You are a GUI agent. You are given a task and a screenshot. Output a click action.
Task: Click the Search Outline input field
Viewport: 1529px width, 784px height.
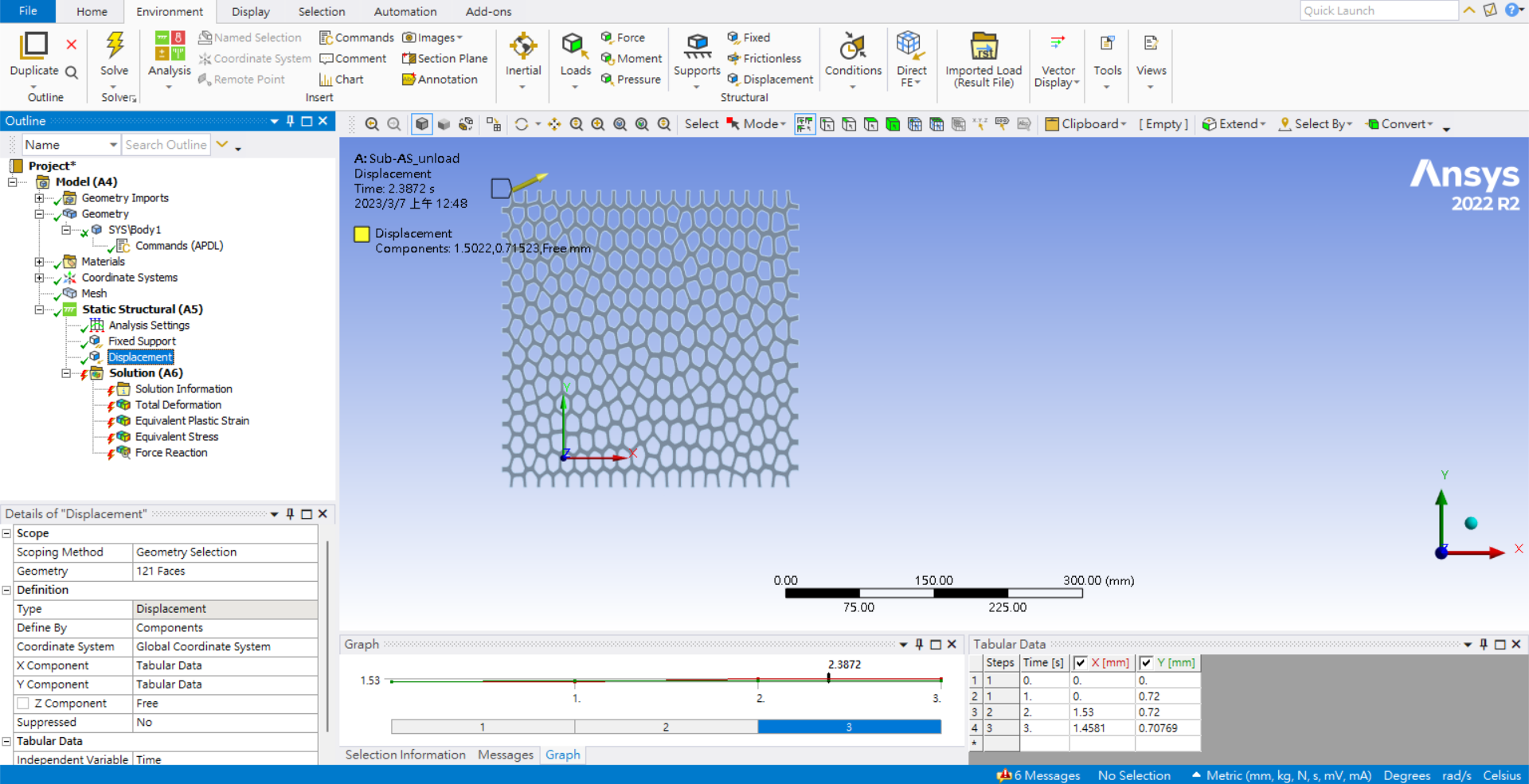[166, 145]
